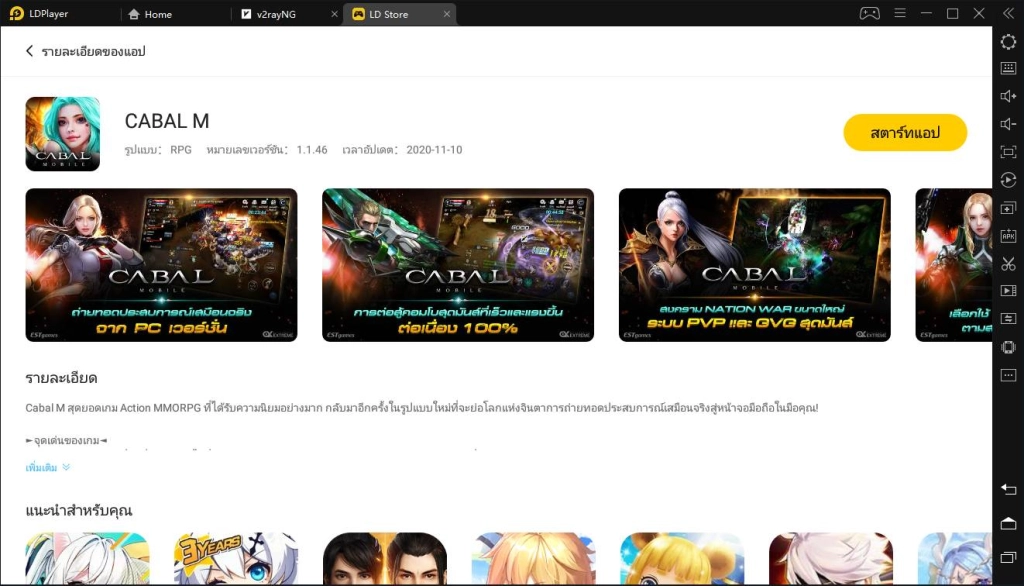Tap the Android home button in the sidebar
Viewport: 1024px width, 586px height.
[1008, 523]
